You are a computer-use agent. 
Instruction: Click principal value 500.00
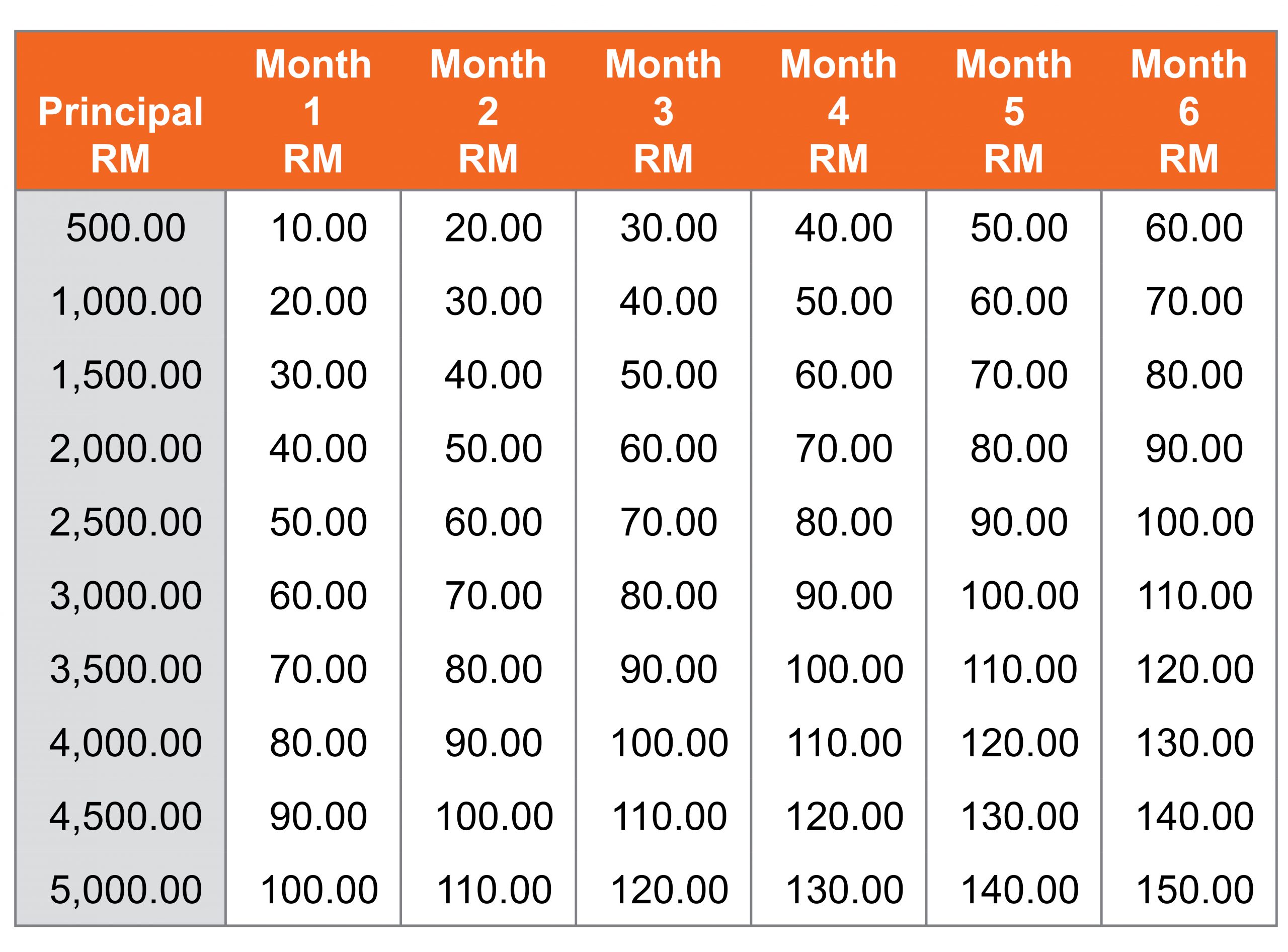click(126, 227)
